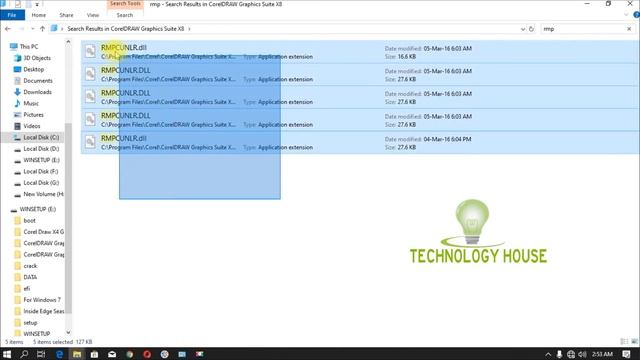Open the efi folder
This screenshot has height=360, width=640.
click(x=27, y=289)
